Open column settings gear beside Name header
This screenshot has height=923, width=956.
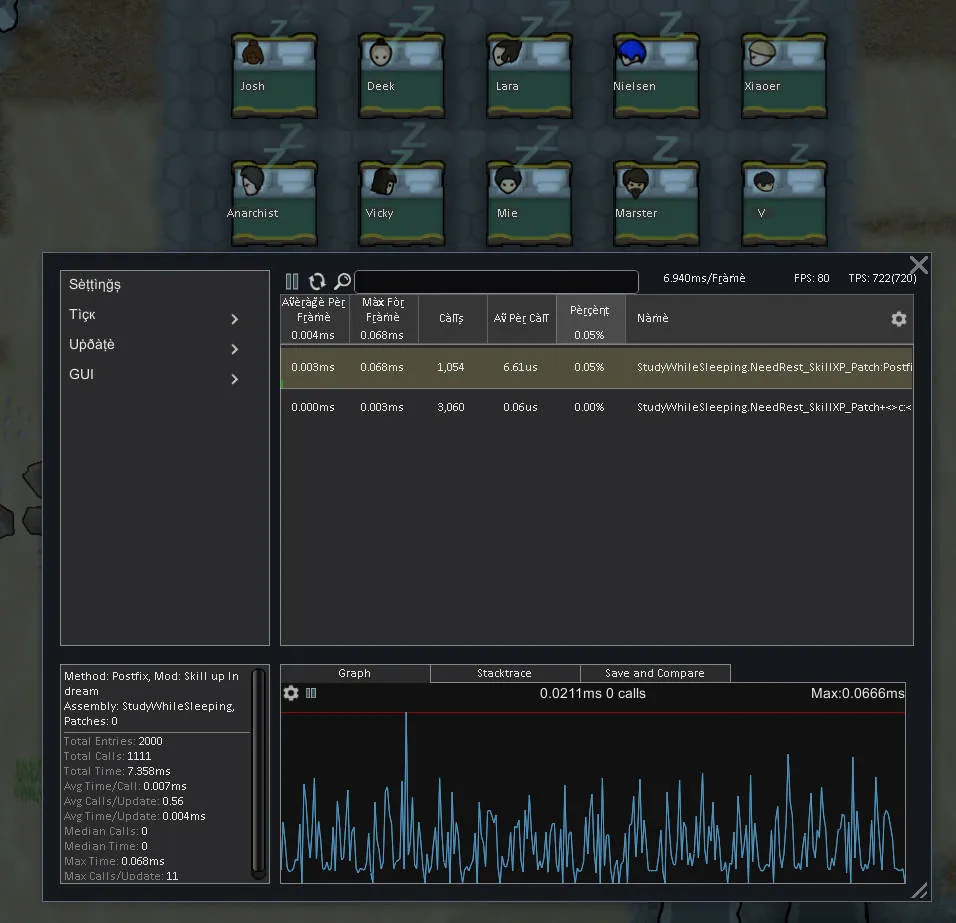click(898, 318)
